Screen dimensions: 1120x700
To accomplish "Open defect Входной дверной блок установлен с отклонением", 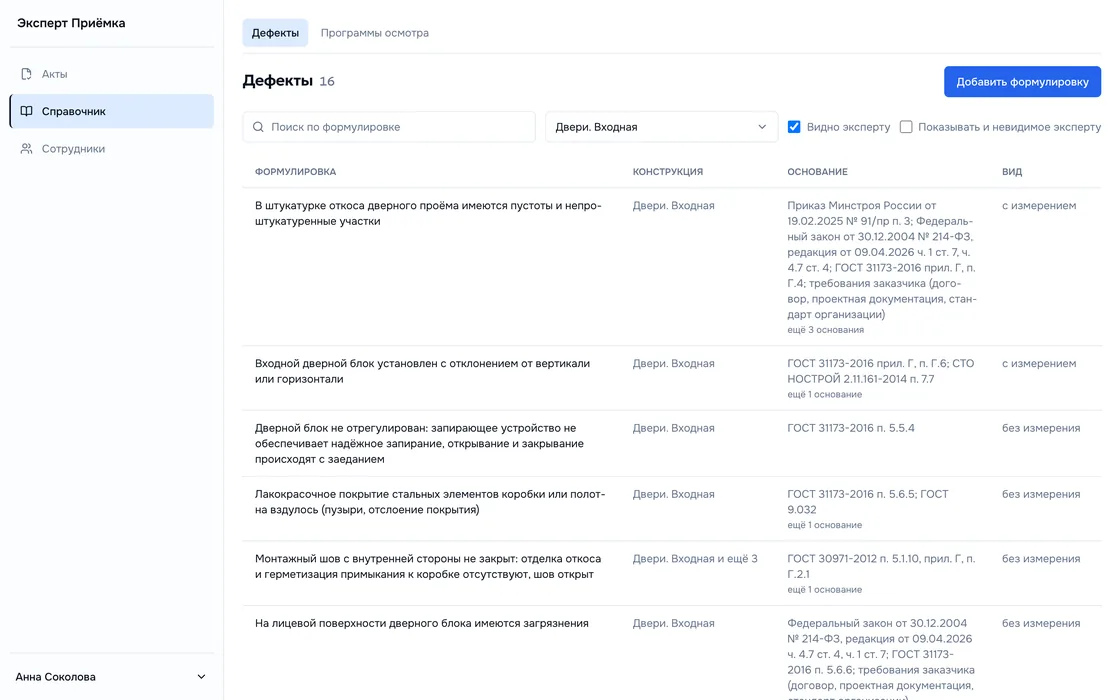I will click(x=422, y=371).
